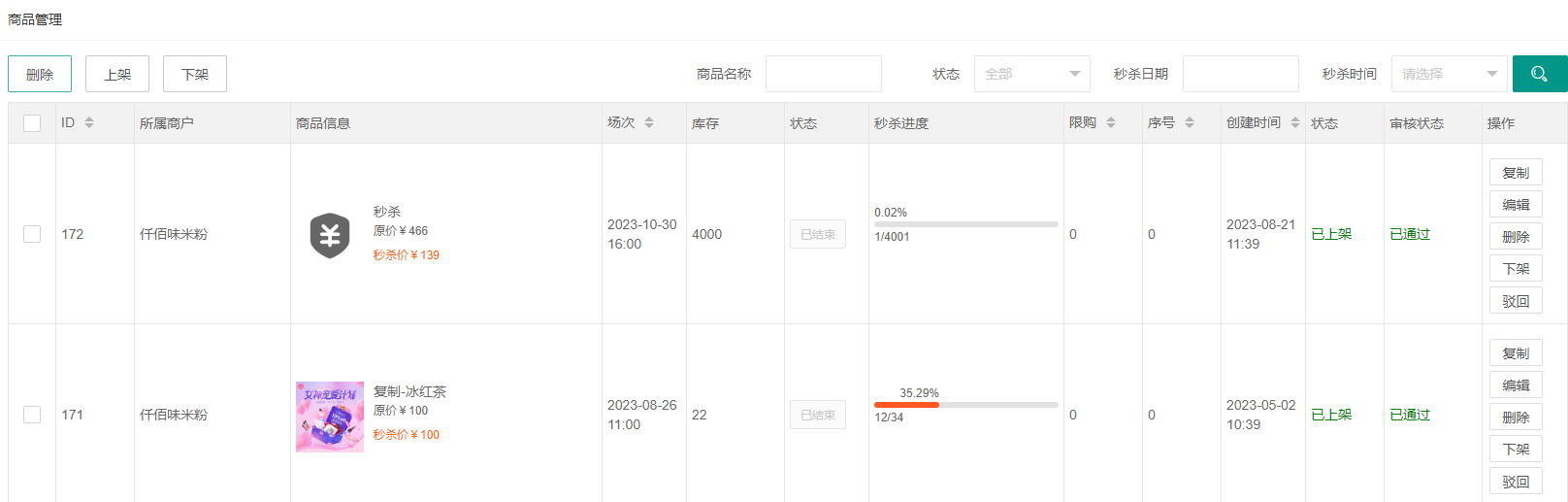The width and height of the screenshot is (1568, 502).
Task: Sort by 限购 column sort arrows
Action: click(x=1111, y=122)
